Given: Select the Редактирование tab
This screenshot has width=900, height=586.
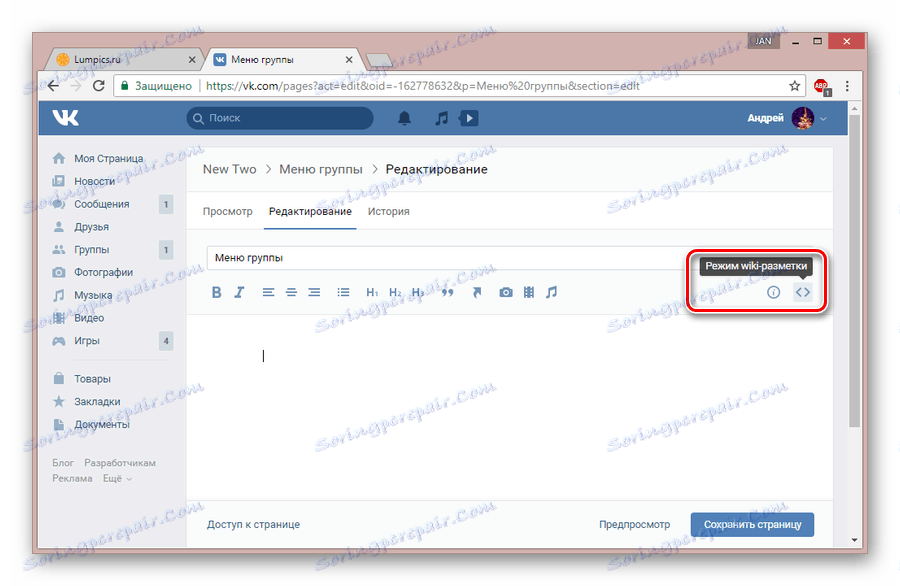Looking at the screenshot, I should [x=310, y=211].
